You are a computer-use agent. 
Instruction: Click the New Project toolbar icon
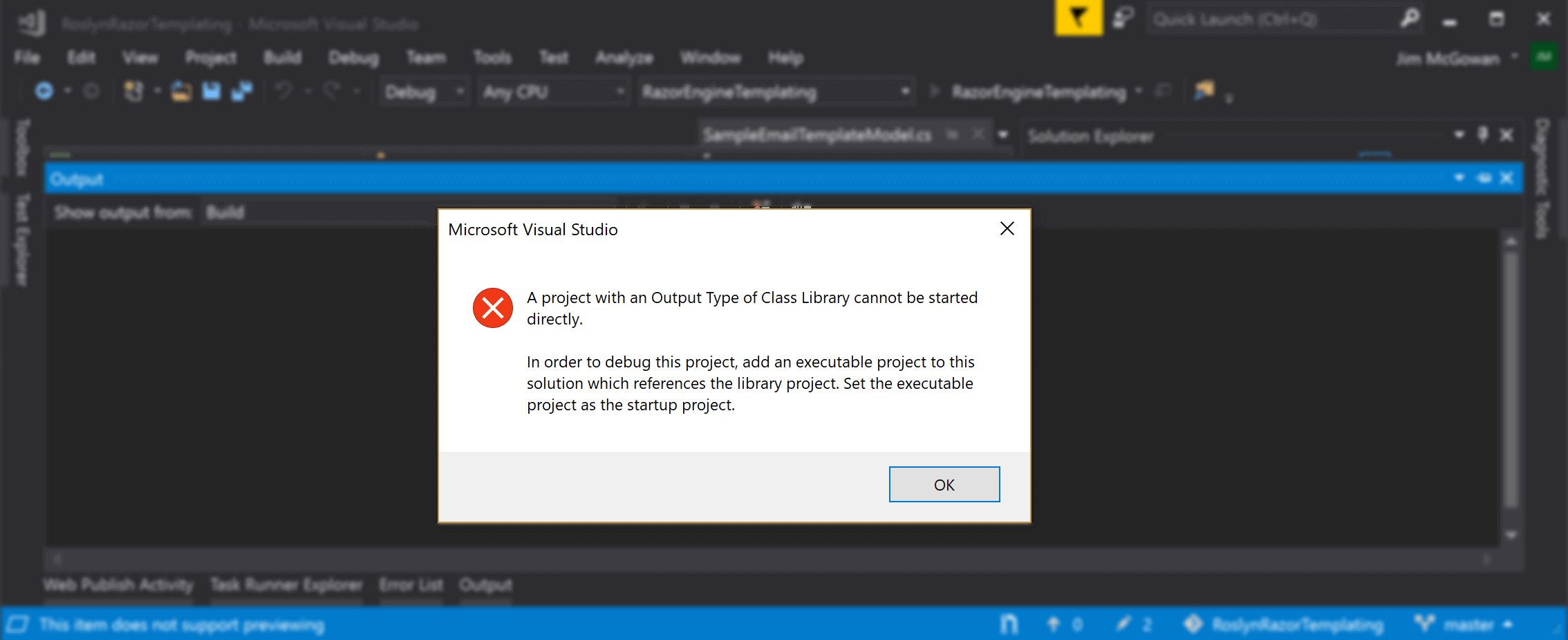133,91
